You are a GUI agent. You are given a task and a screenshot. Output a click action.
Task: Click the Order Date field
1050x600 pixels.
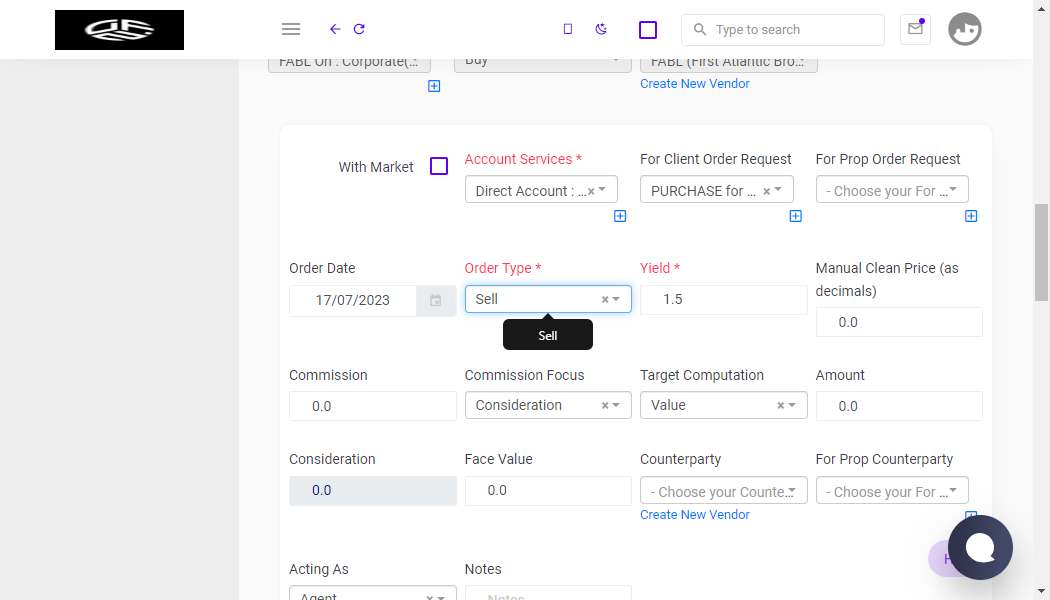tap(353, 301)
